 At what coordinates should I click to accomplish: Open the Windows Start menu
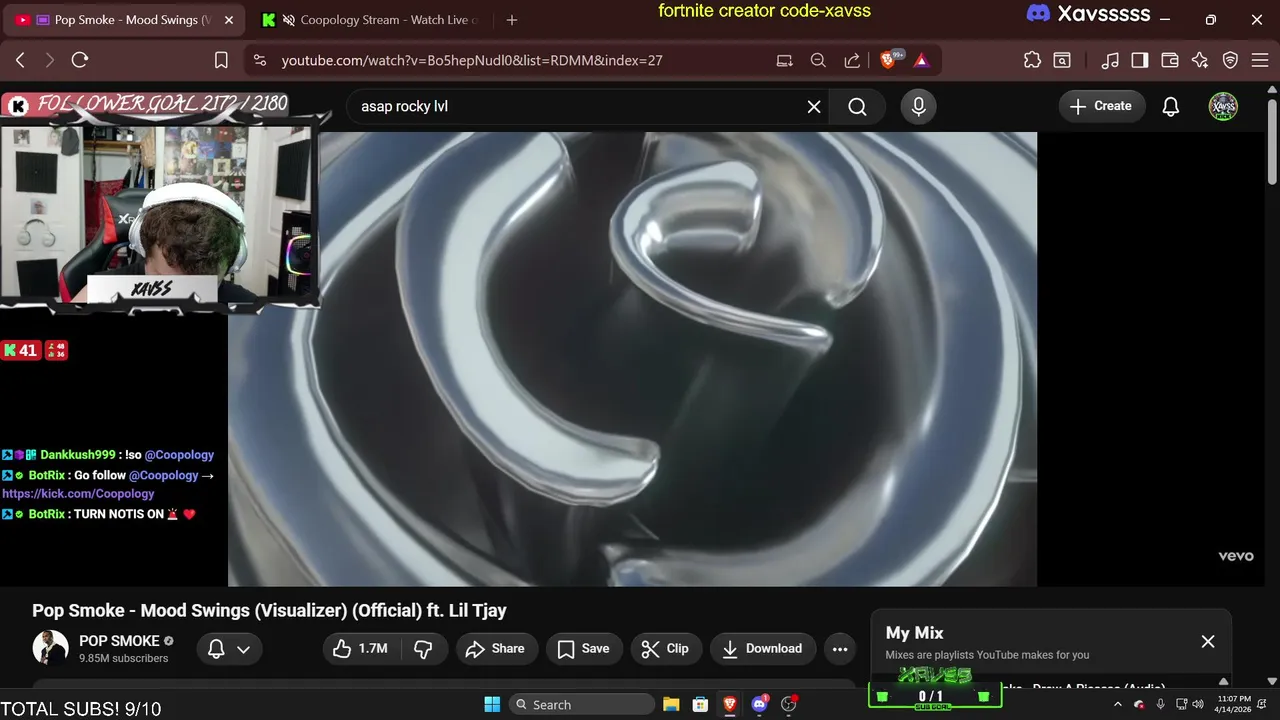tap(492, 704)
